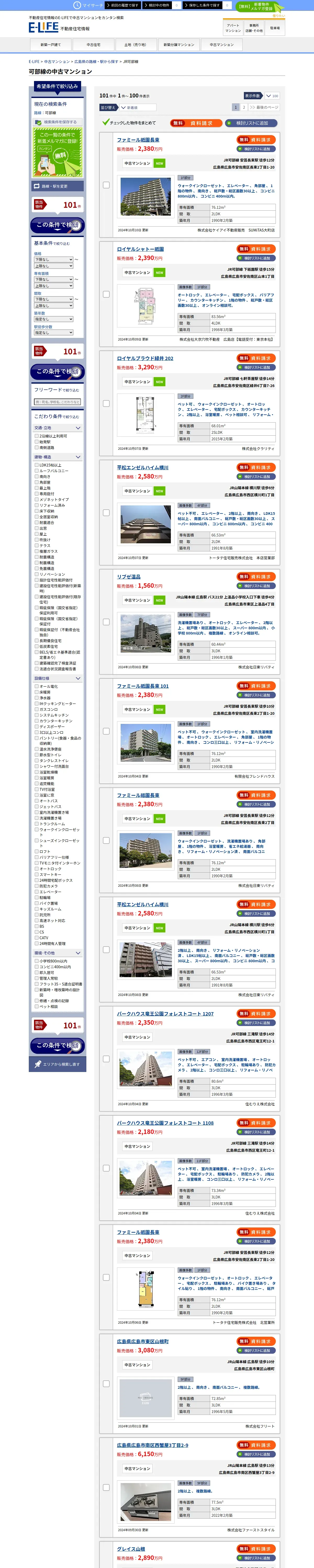This screenshot has width=314, height=1568.
Task: Enable the オール電化 filter checkbox
Action: (37, 687)
